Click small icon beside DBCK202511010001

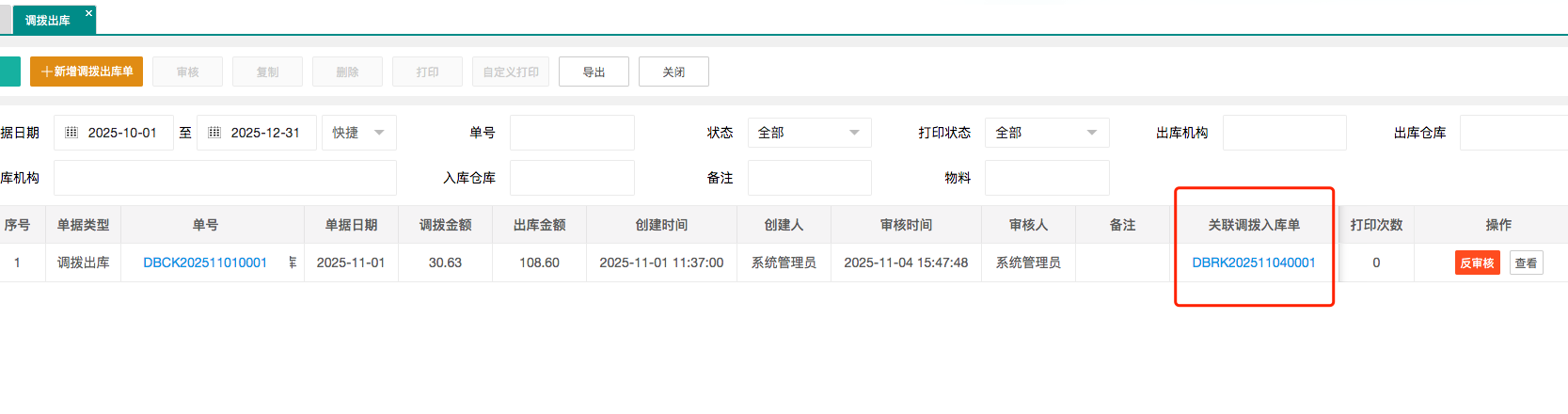tap(293, 263)
